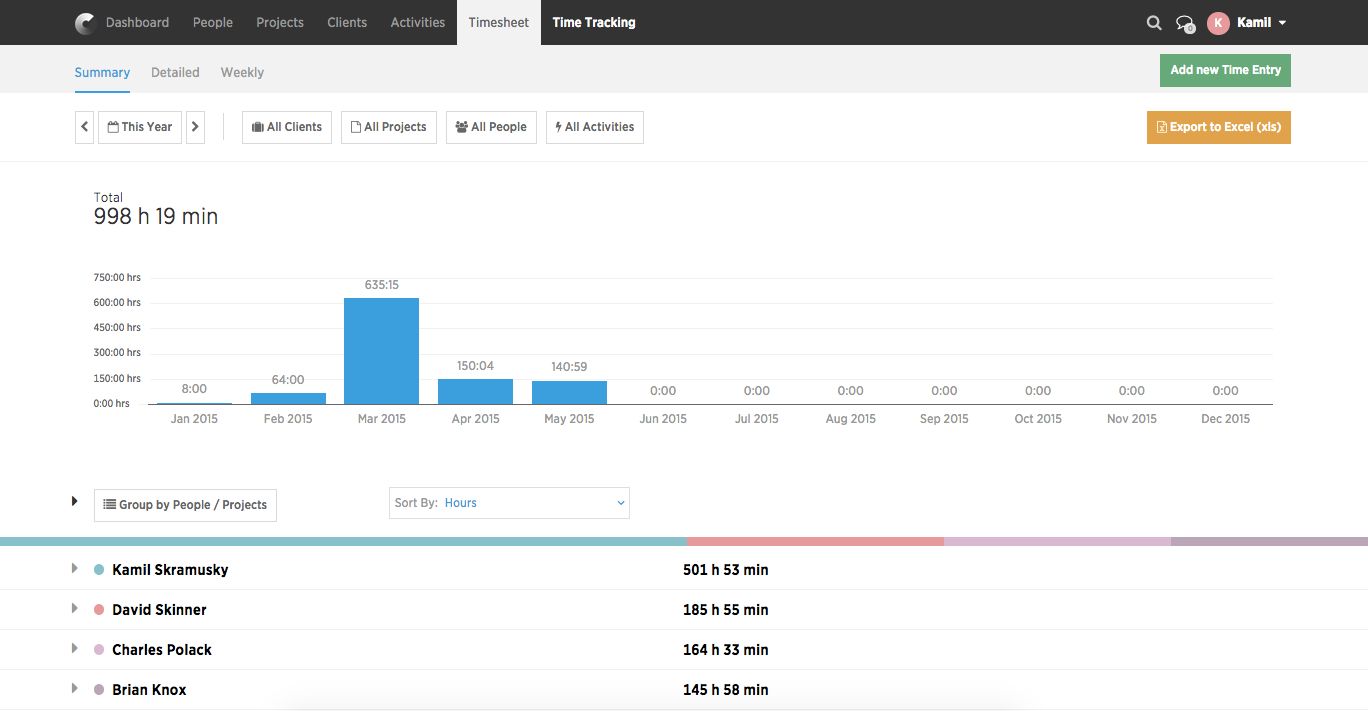Open the Time Tracking section
This screenshot has height=711, width=1368.
pos(593,22)
